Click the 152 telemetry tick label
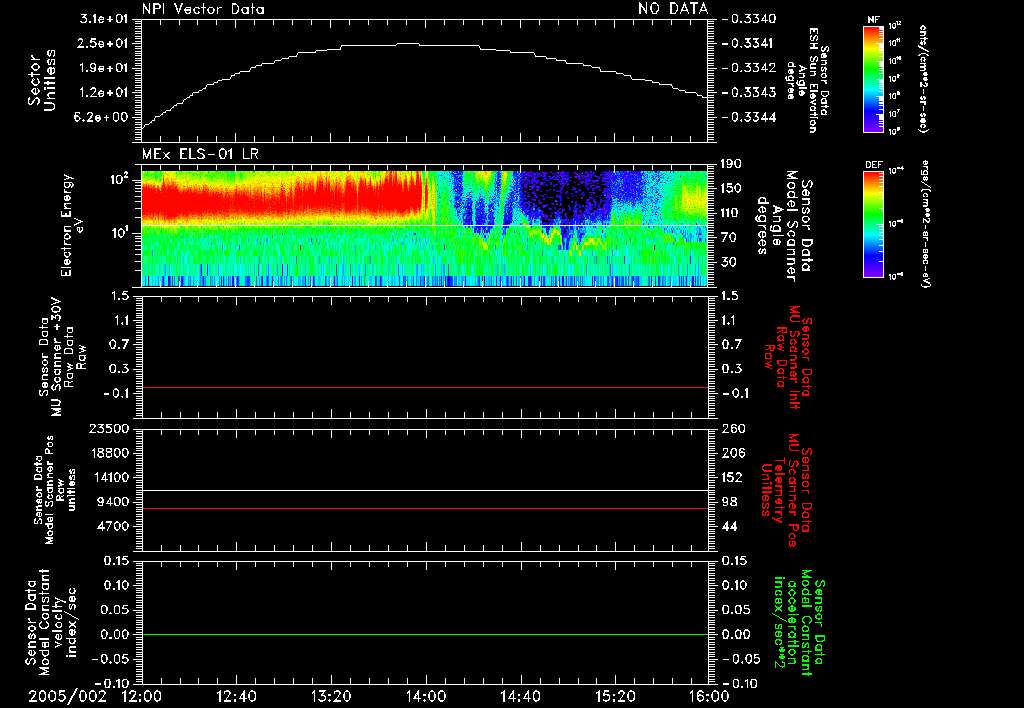 click(734, 477)
